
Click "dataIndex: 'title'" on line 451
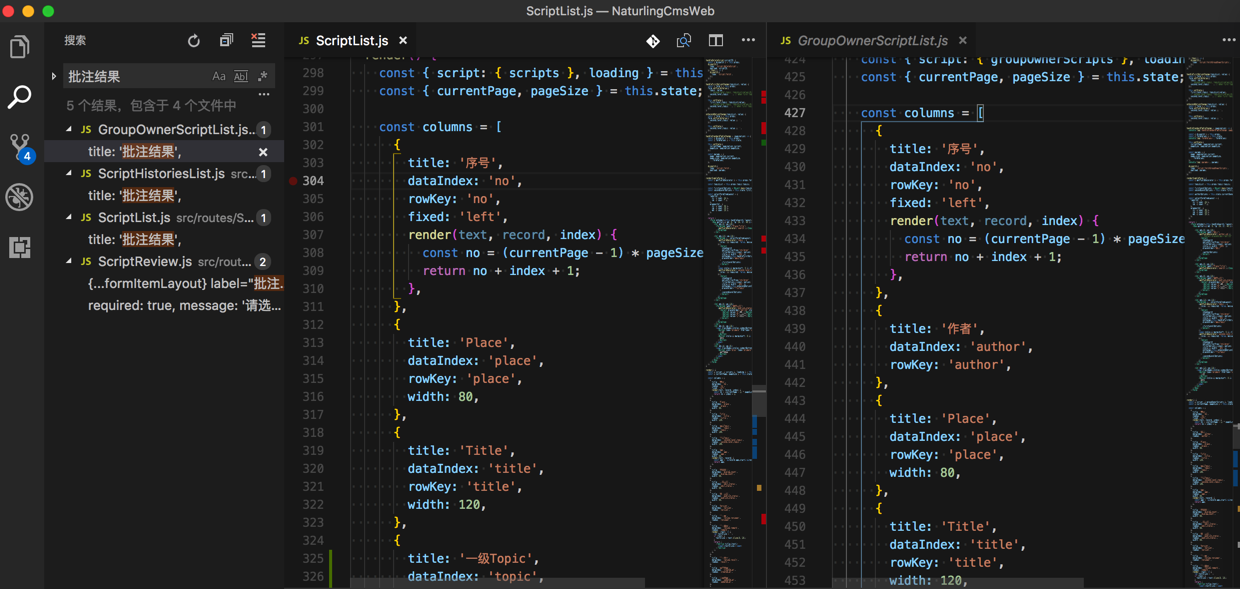click(956, 545)
